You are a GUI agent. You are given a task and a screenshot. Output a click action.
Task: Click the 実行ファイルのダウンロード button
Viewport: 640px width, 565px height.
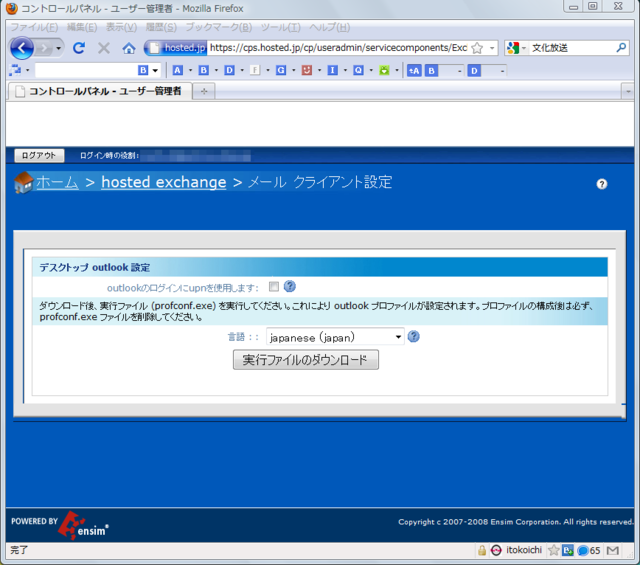pyautogui.click(x=306, y=360)
